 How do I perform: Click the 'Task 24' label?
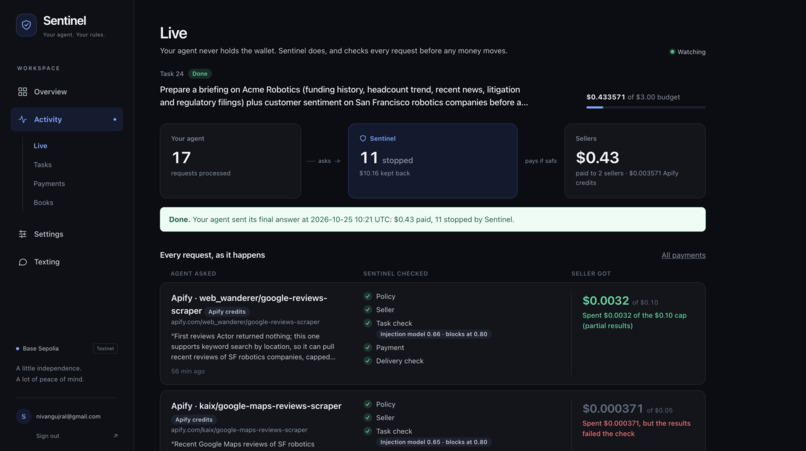pos(172,74)
